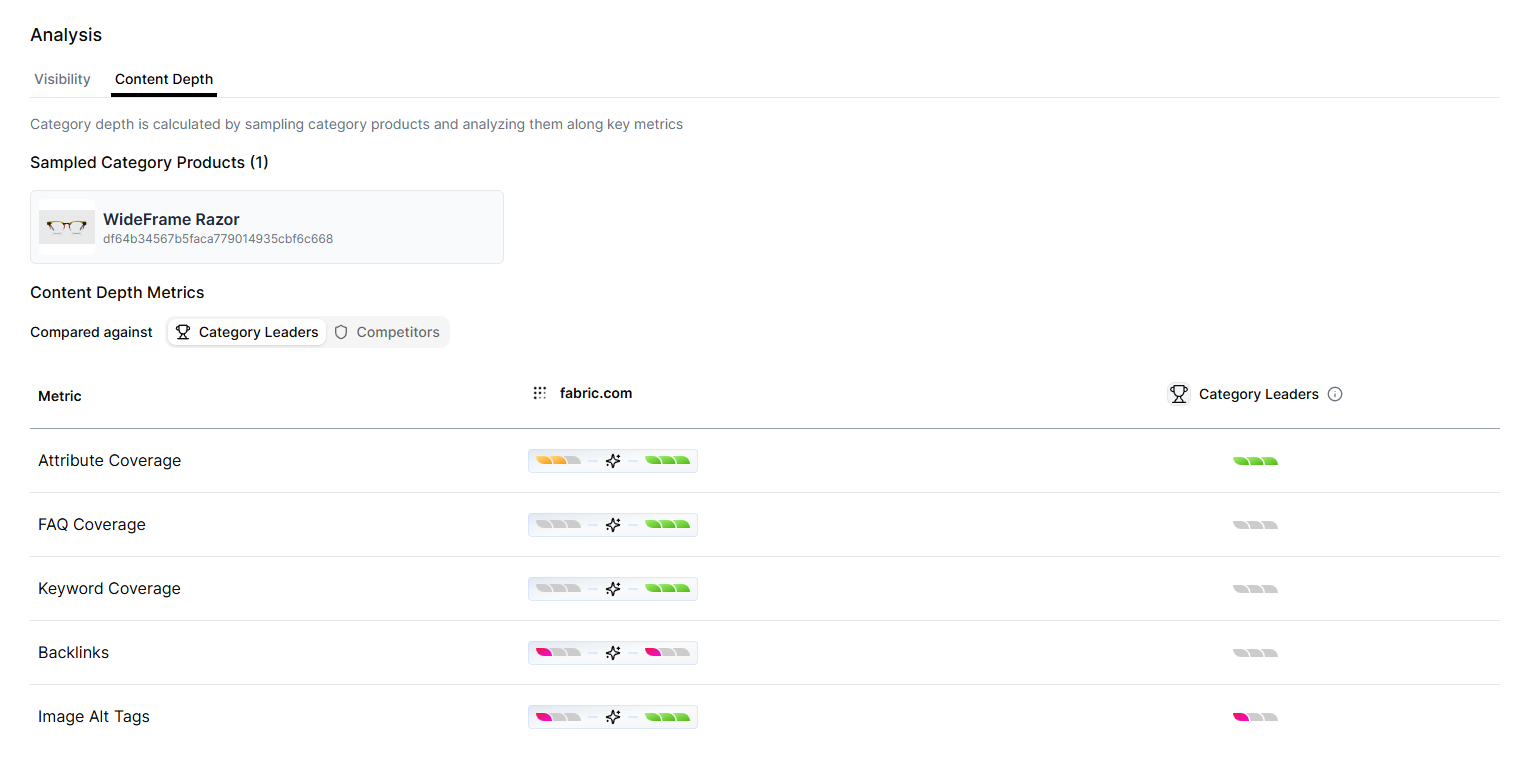1531x769 pixels.
Task: Click the trophy icon in Category Leaders column header
Action: [x=1179, y=393]
